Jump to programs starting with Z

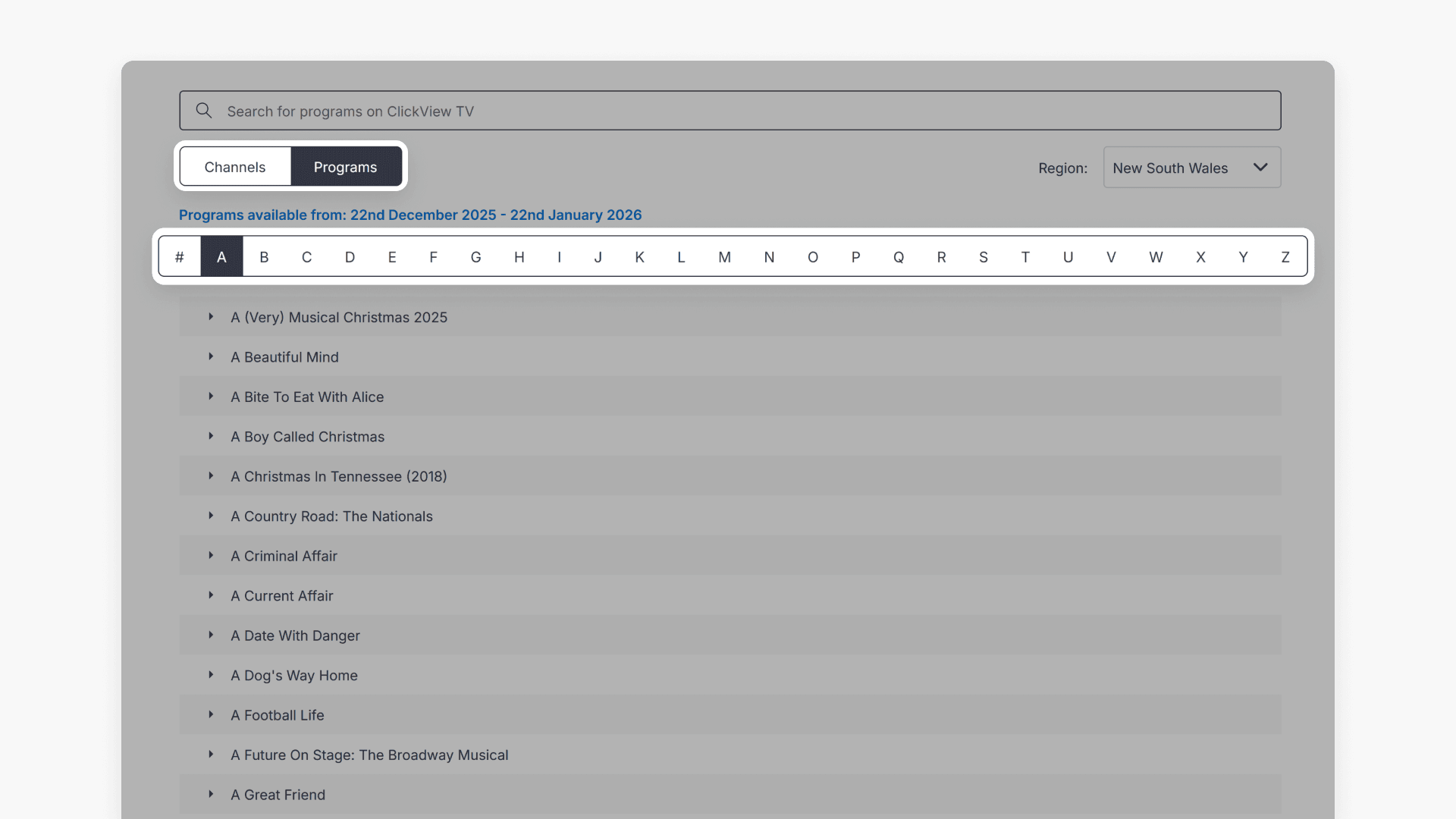pyautogui.click(x=1285, y=257)
